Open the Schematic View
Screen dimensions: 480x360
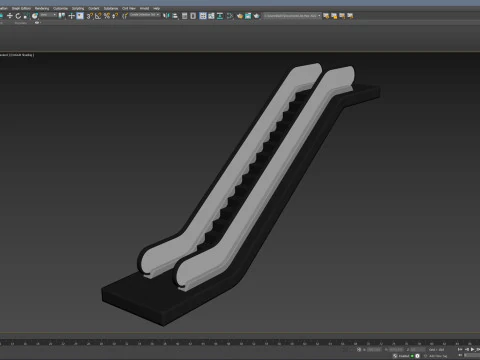pos(220,16)
